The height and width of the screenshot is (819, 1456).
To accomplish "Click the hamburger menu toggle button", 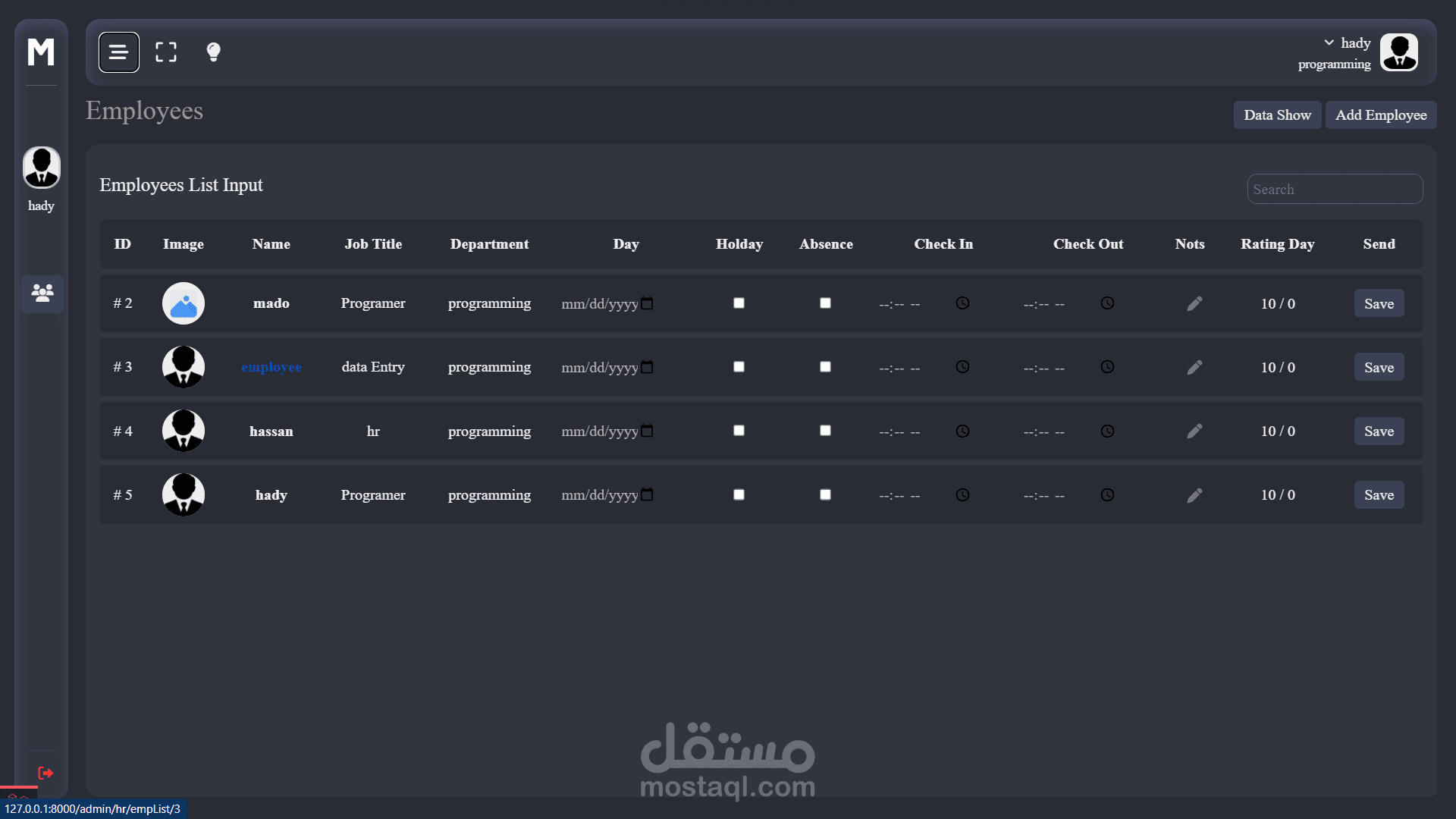I will pos(118,52).
